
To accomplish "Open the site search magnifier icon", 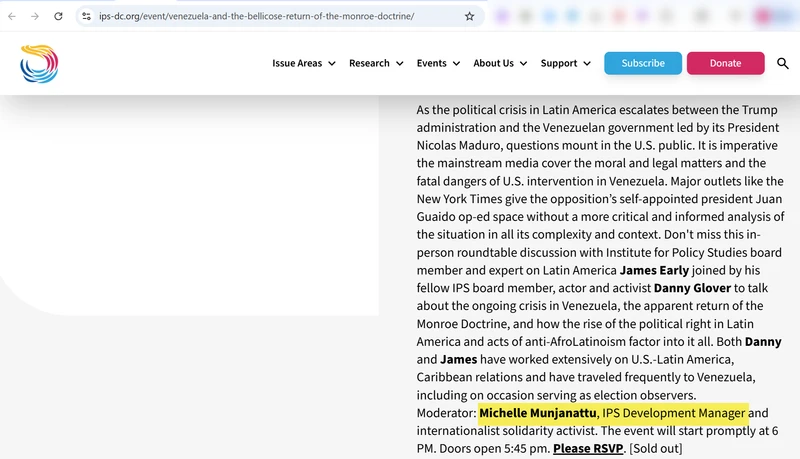I will (x=783, y=63).
